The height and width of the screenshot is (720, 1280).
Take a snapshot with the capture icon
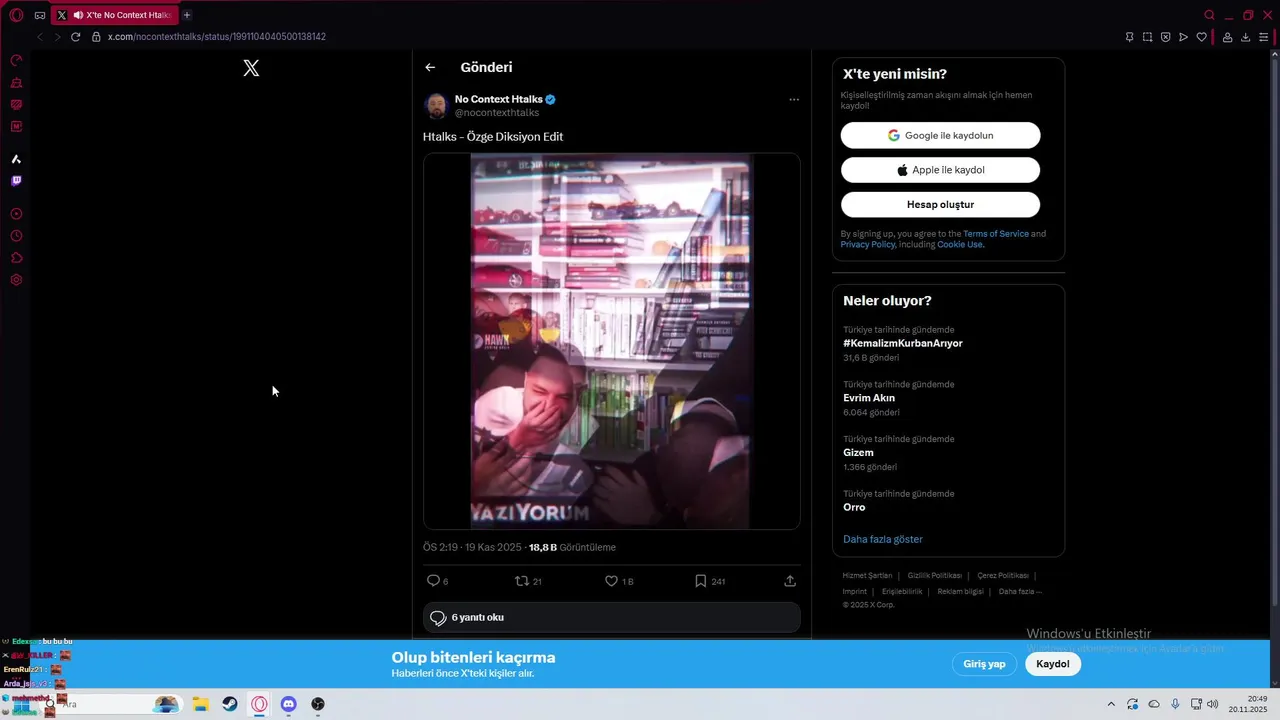[1148, 37]
